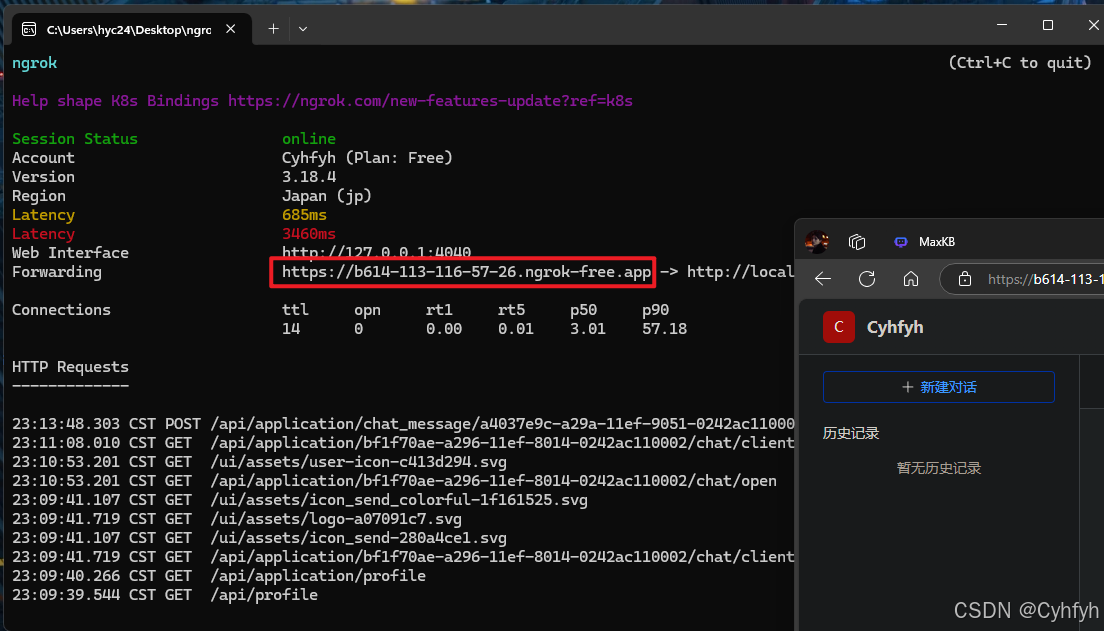1104x631 pixels.
Task: Click the terminal tab's command prompt icon
Action: 29,29
